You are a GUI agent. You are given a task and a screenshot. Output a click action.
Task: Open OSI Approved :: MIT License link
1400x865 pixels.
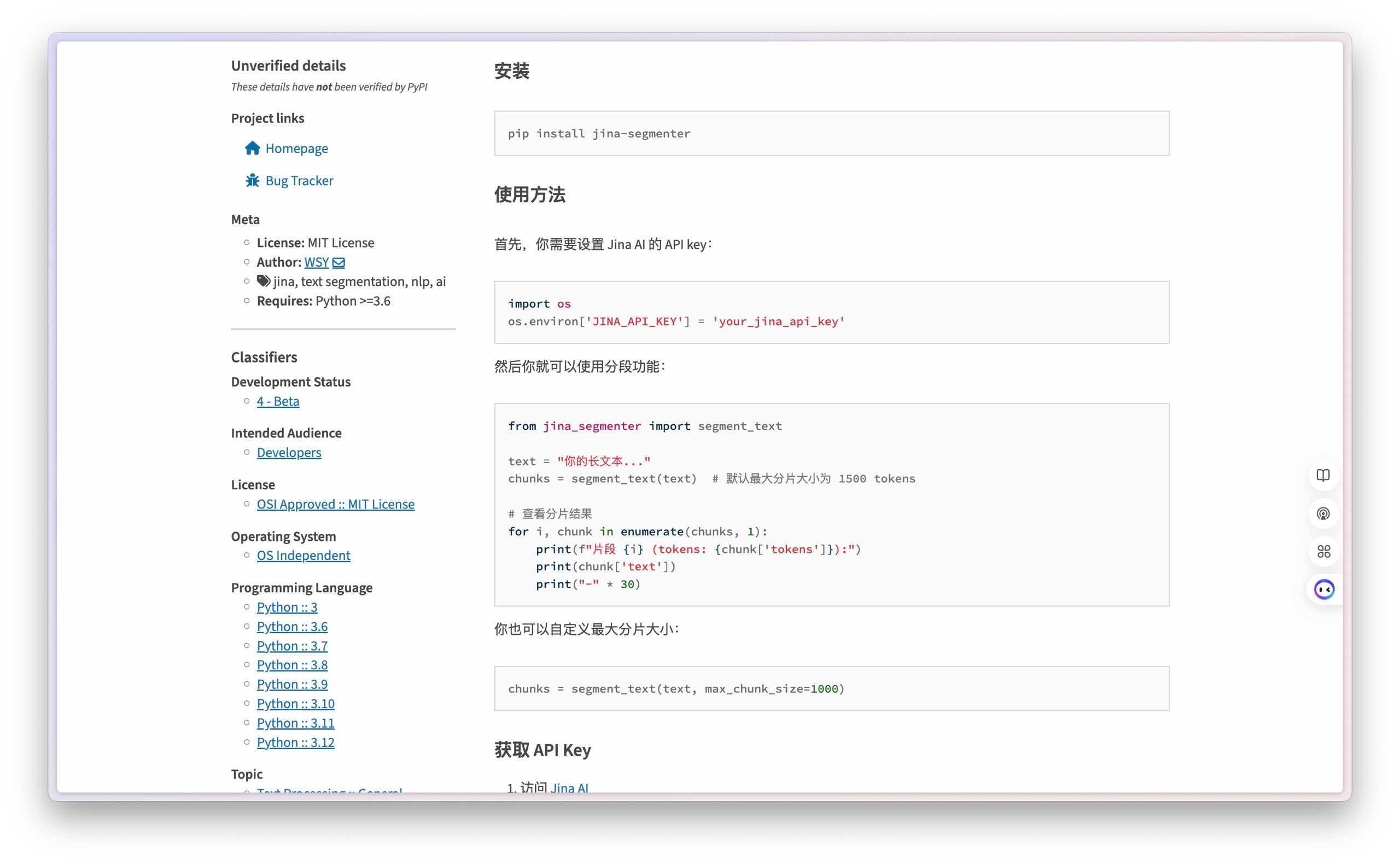point(335,504)
